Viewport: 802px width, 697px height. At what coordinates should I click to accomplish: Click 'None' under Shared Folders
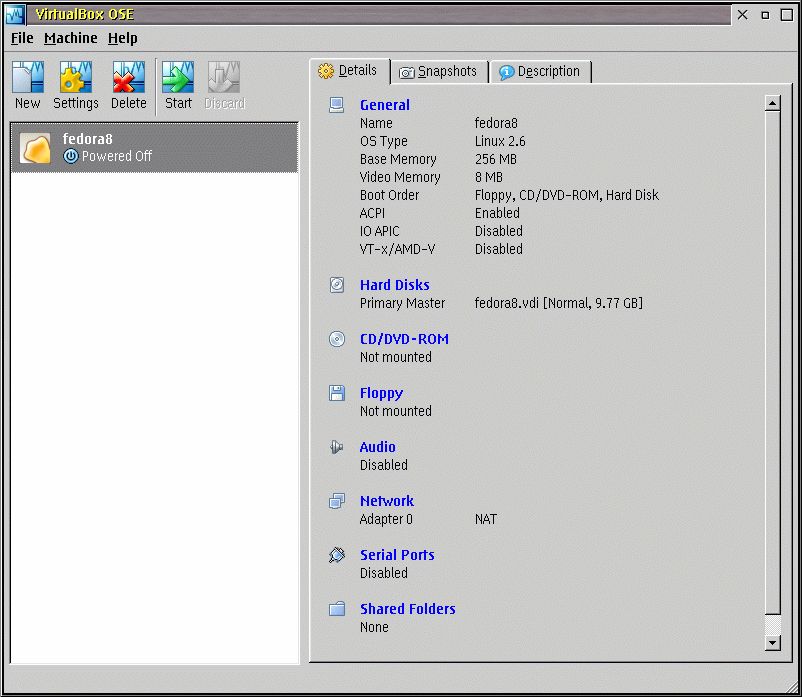click(x=374, y=627)
